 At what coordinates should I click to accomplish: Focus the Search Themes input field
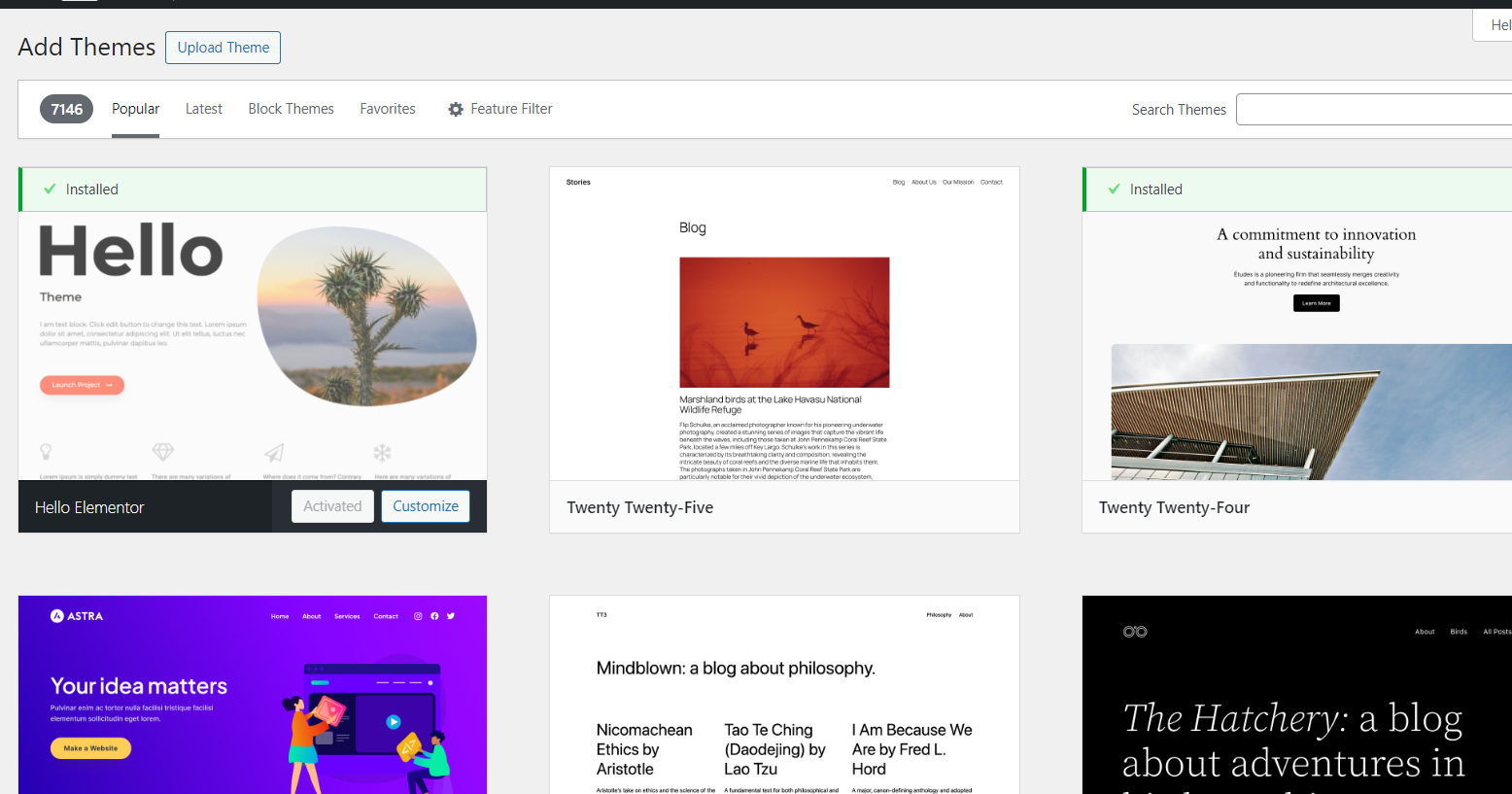pyautogui.click(x=1373, y=110)
